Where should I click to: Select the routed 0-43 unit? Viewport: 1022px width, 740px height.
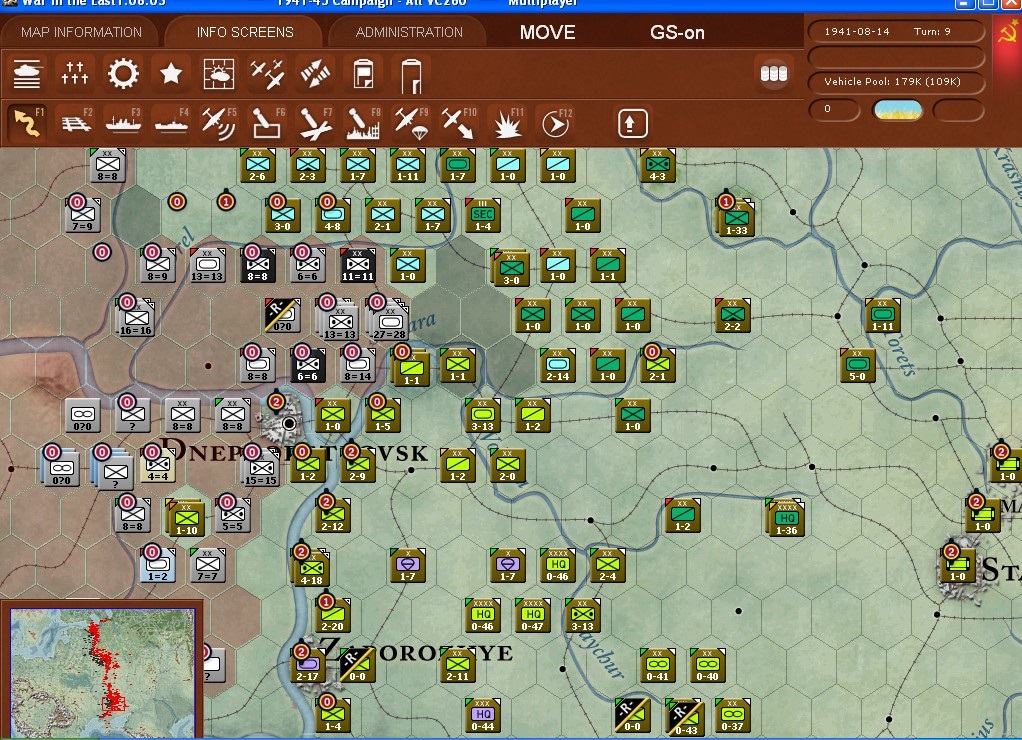[x=685, y=717]
